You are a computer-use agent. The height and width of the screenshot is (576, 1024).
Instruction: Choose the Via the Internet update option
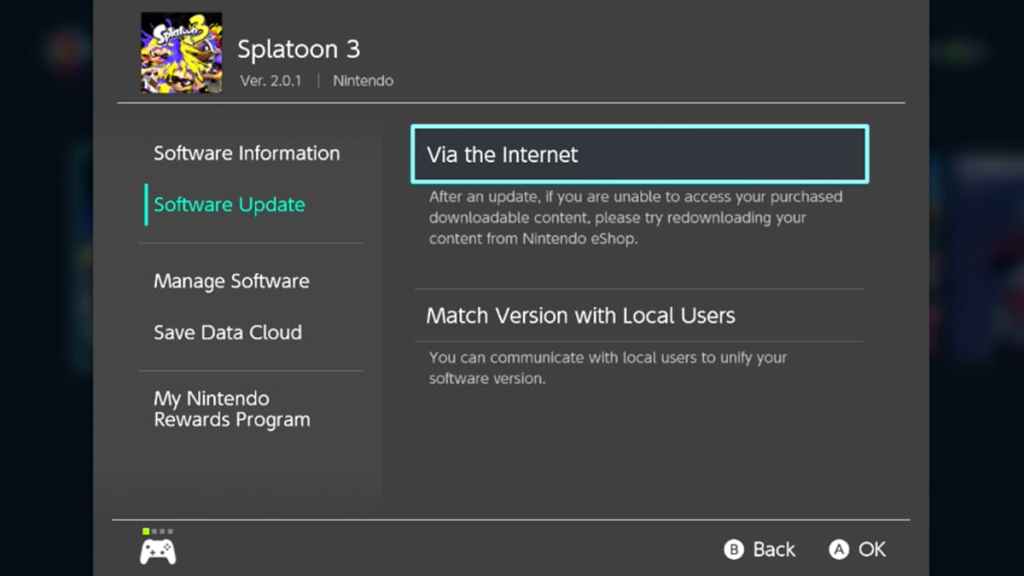coord(639,155)
